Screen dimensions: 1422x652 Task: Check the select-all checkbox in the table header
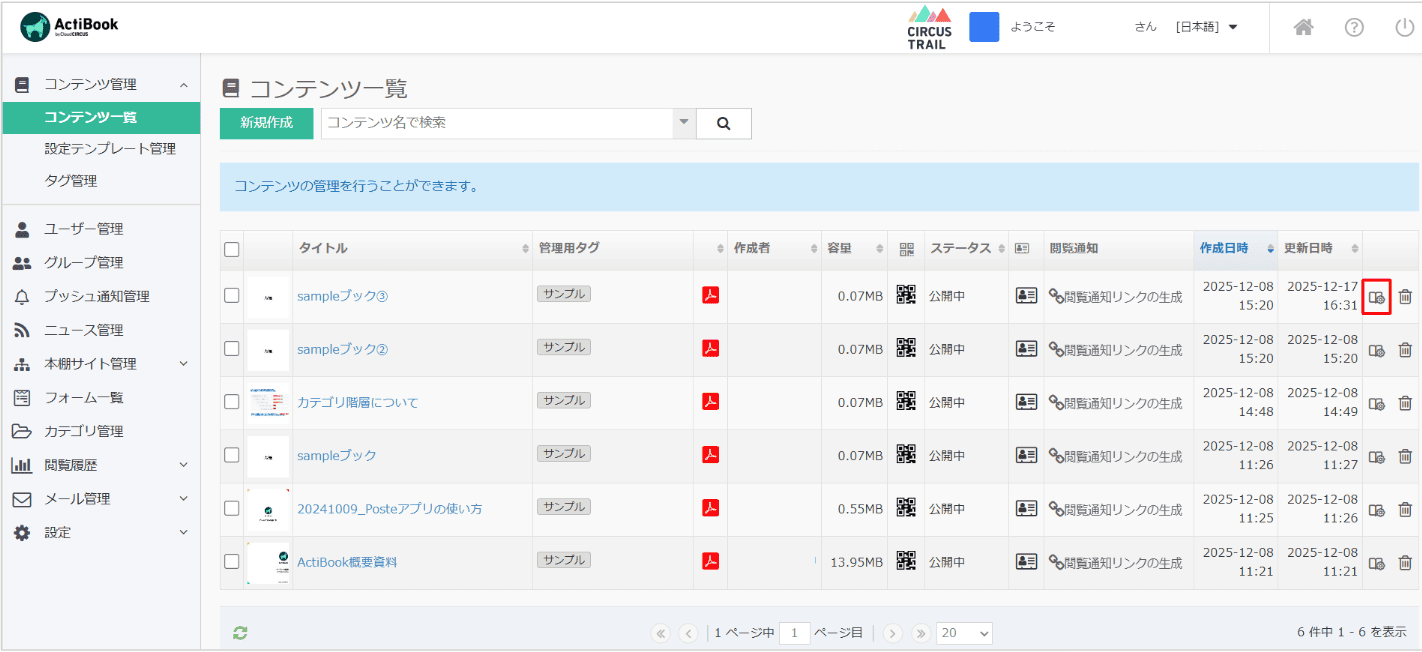(232, 249)
